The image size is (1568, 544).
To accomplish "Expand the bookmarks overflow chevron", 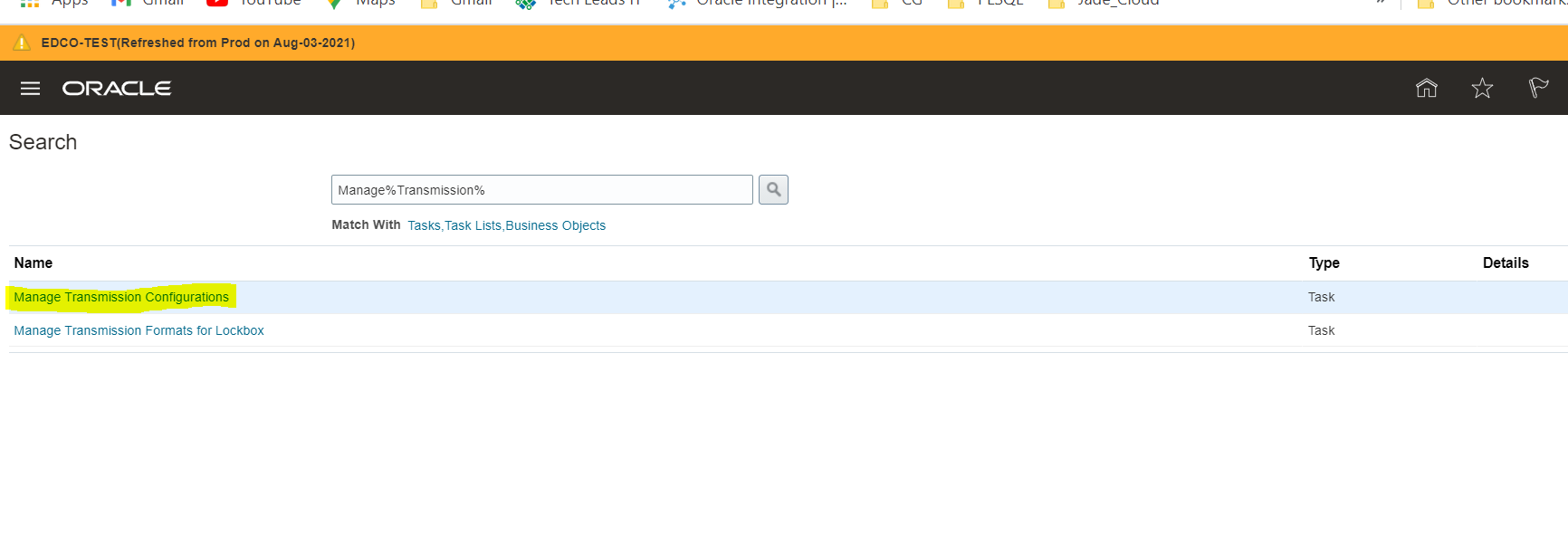I will click(1380, 3).
